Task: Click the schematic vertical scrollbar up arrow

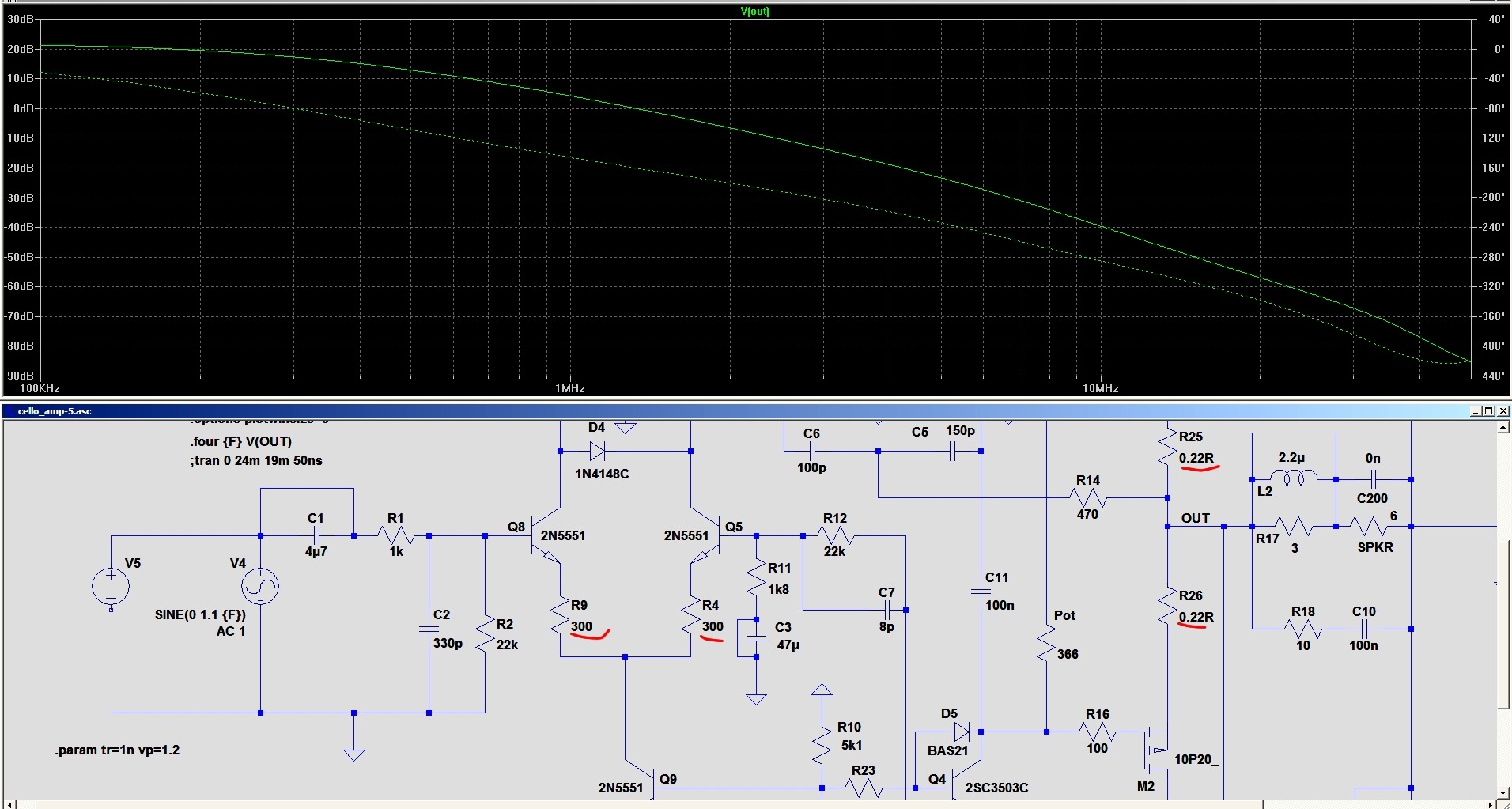Action: [x=1503, y=427]
